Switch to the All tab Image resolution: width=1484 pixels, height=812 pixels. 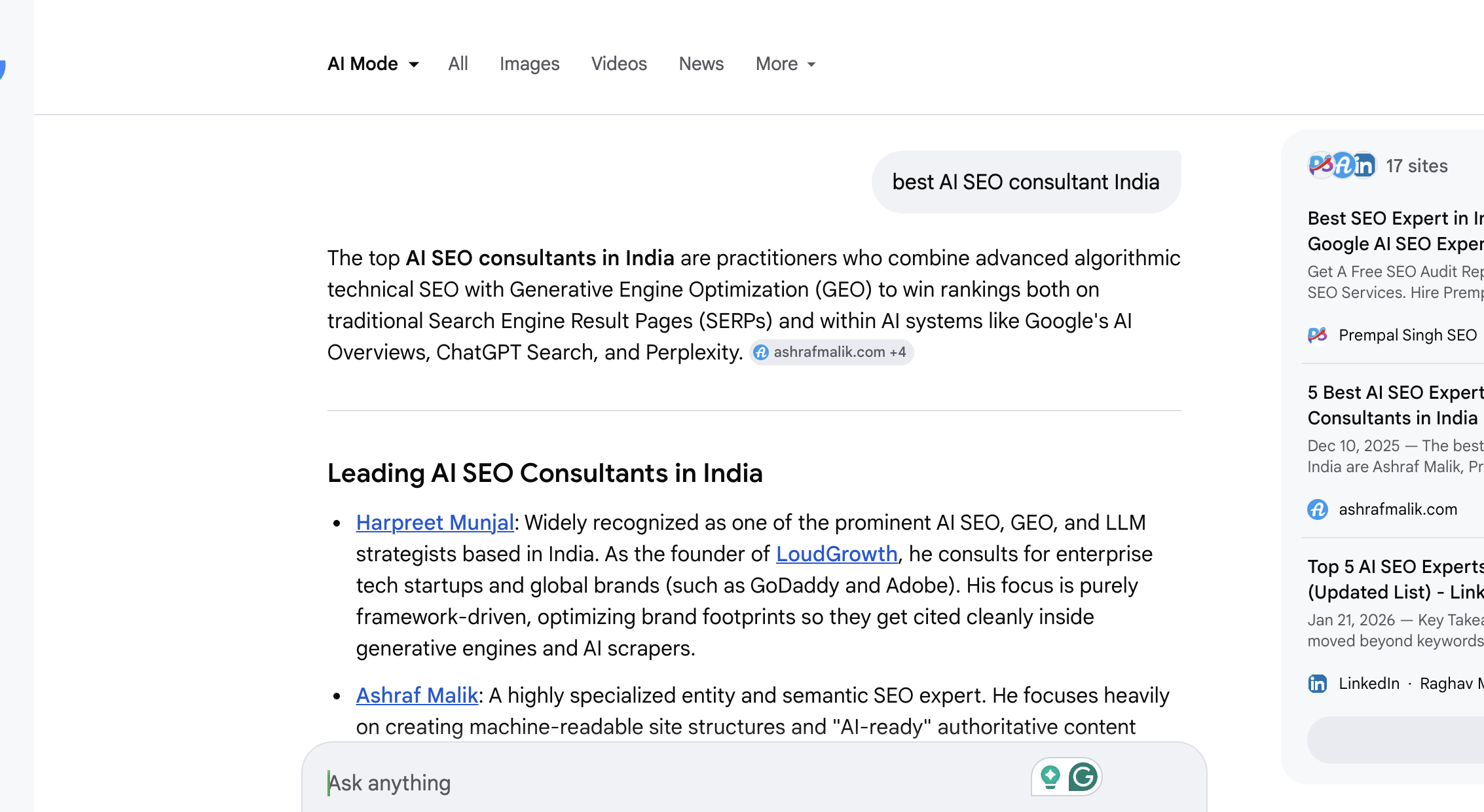458,64
